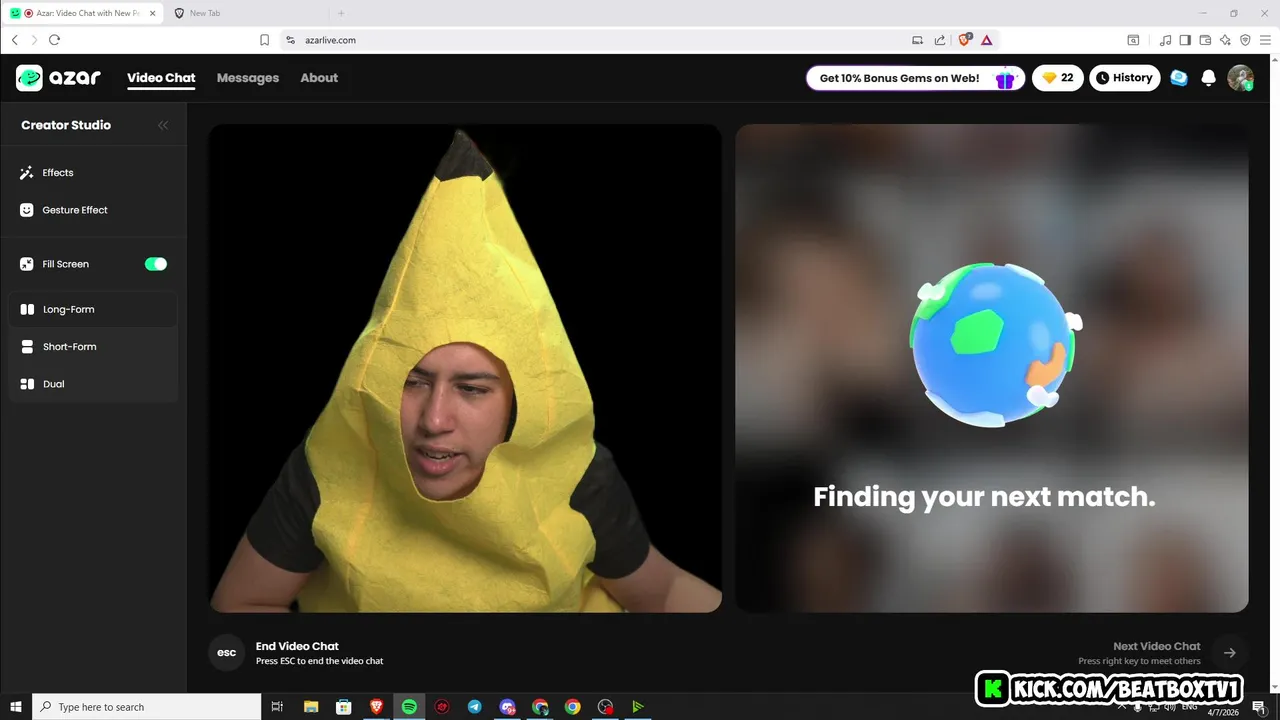
Task: Click the ESC End Video Chat button
Action: 227,653
